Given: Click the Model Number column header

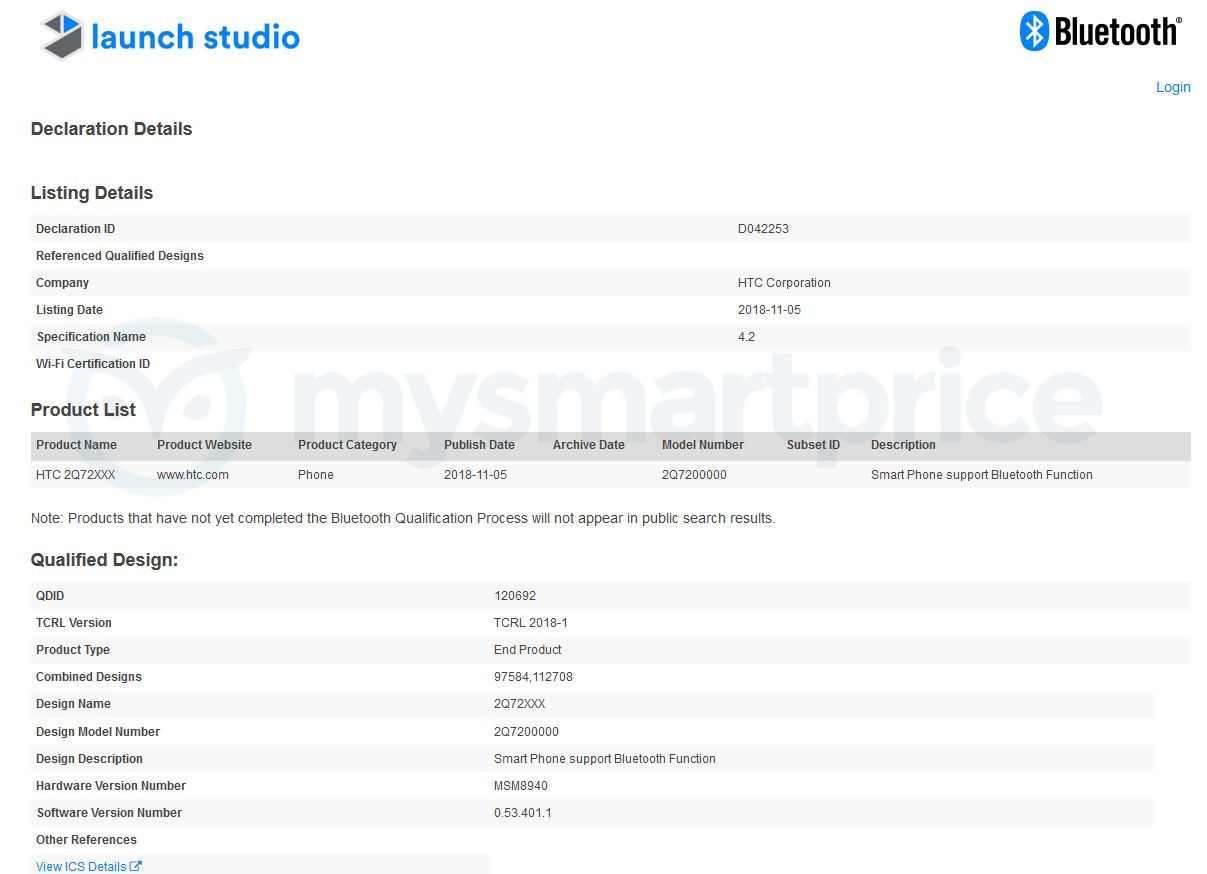Looking at the screenshot, I should (x=702, y=445).
